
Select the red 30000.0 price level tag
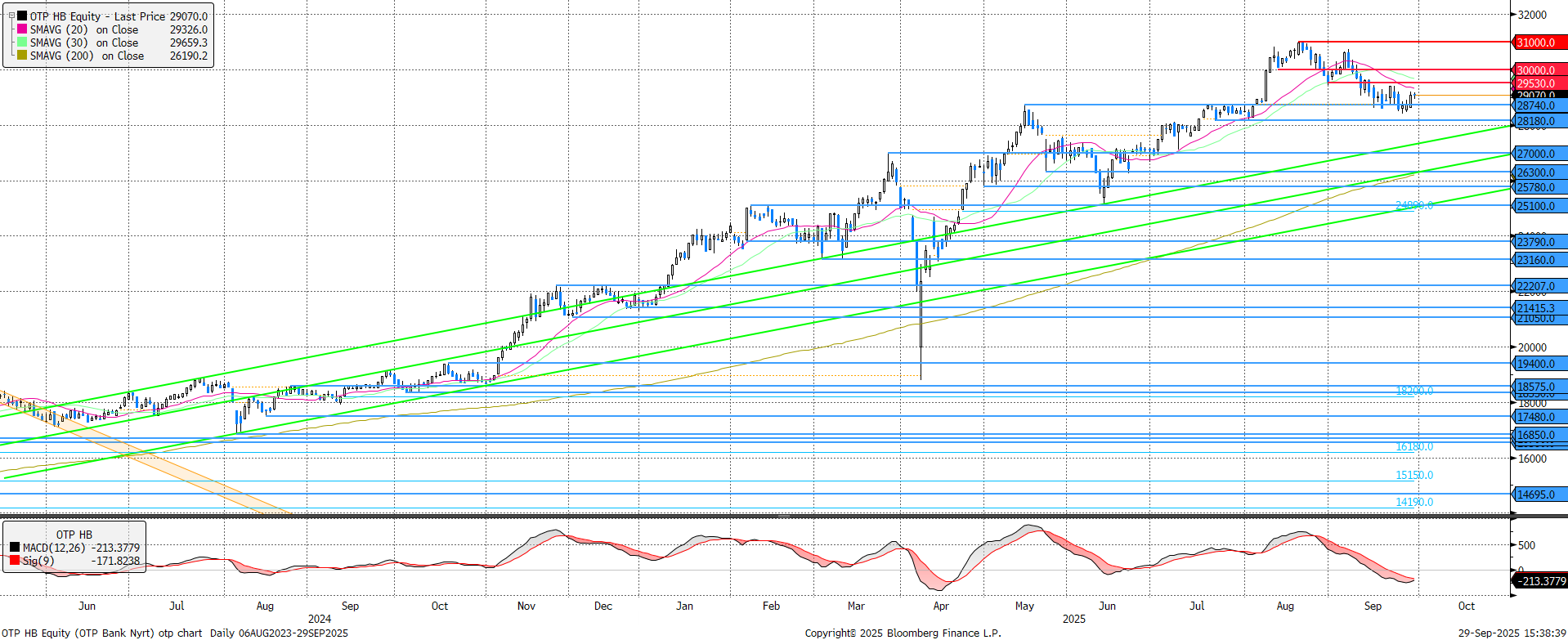1538,70
